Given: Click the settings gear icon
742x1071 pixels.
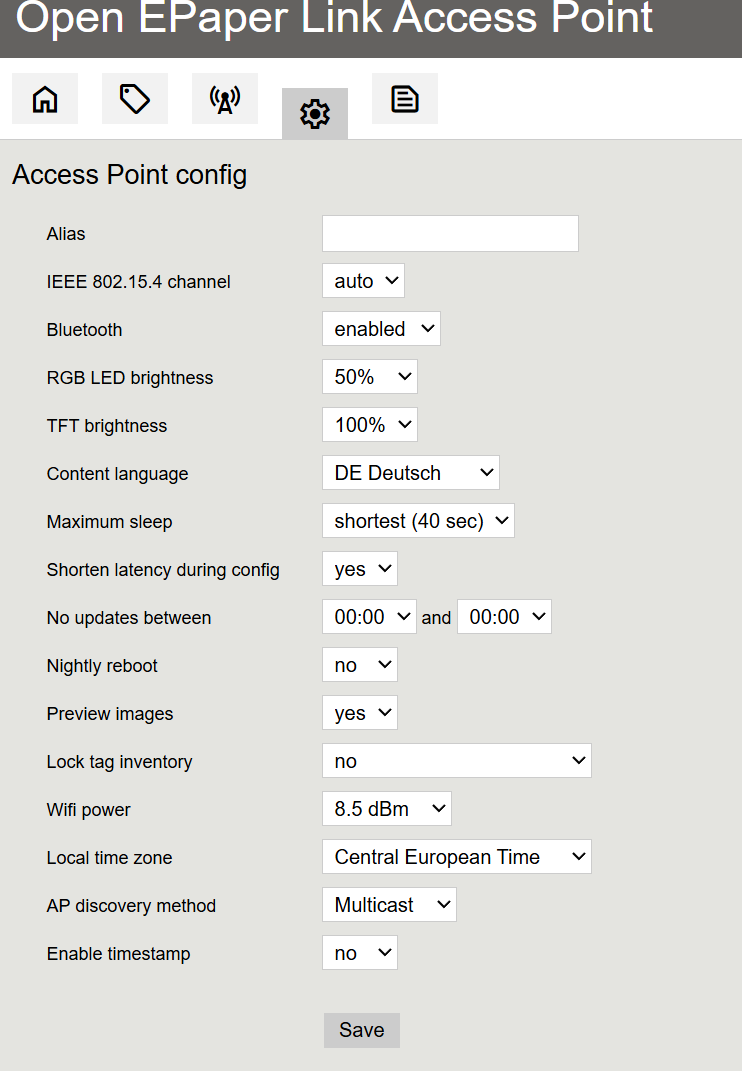Looking at the screenshot, I should 314,113.
